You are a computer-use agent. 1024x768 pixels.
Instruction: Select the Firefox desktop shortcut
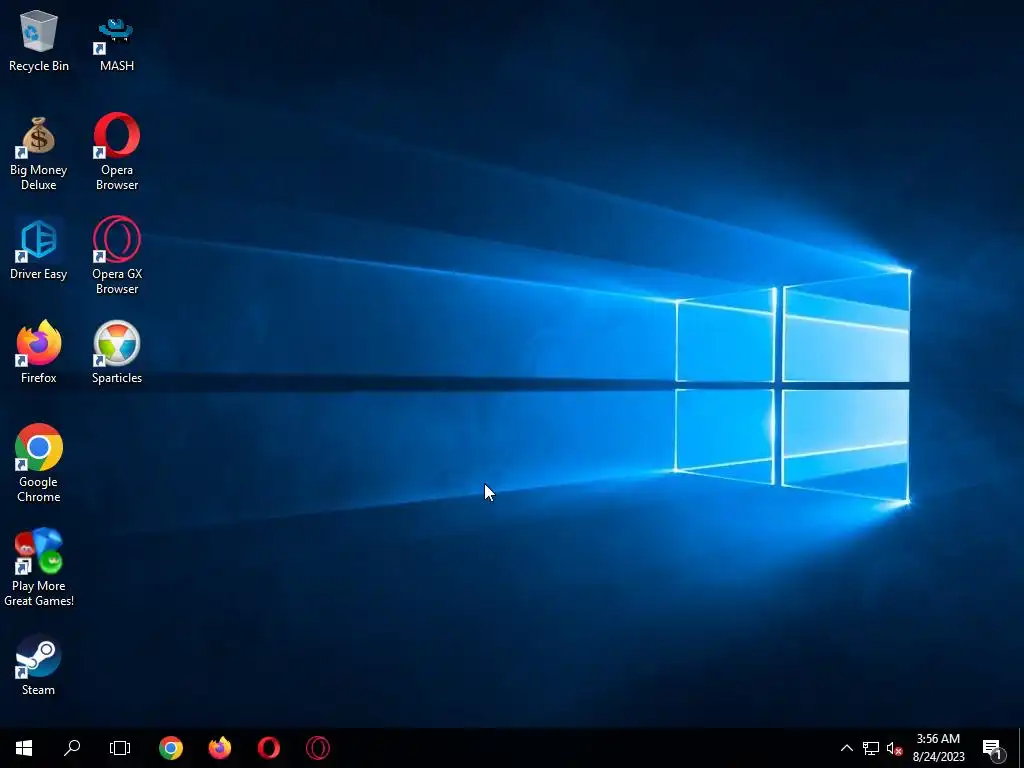[39, 352]
